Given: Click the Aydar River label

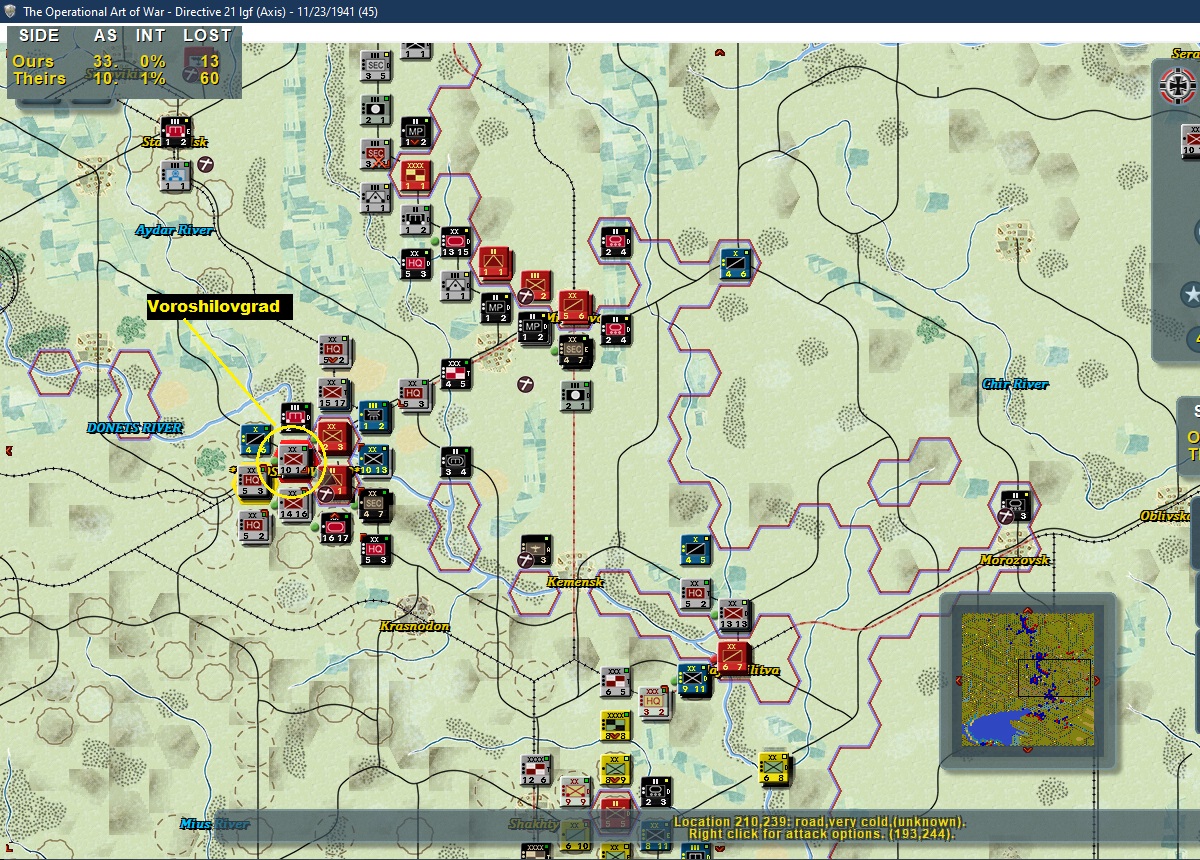Looking at the screenshot, I should [x=175, y=230].
